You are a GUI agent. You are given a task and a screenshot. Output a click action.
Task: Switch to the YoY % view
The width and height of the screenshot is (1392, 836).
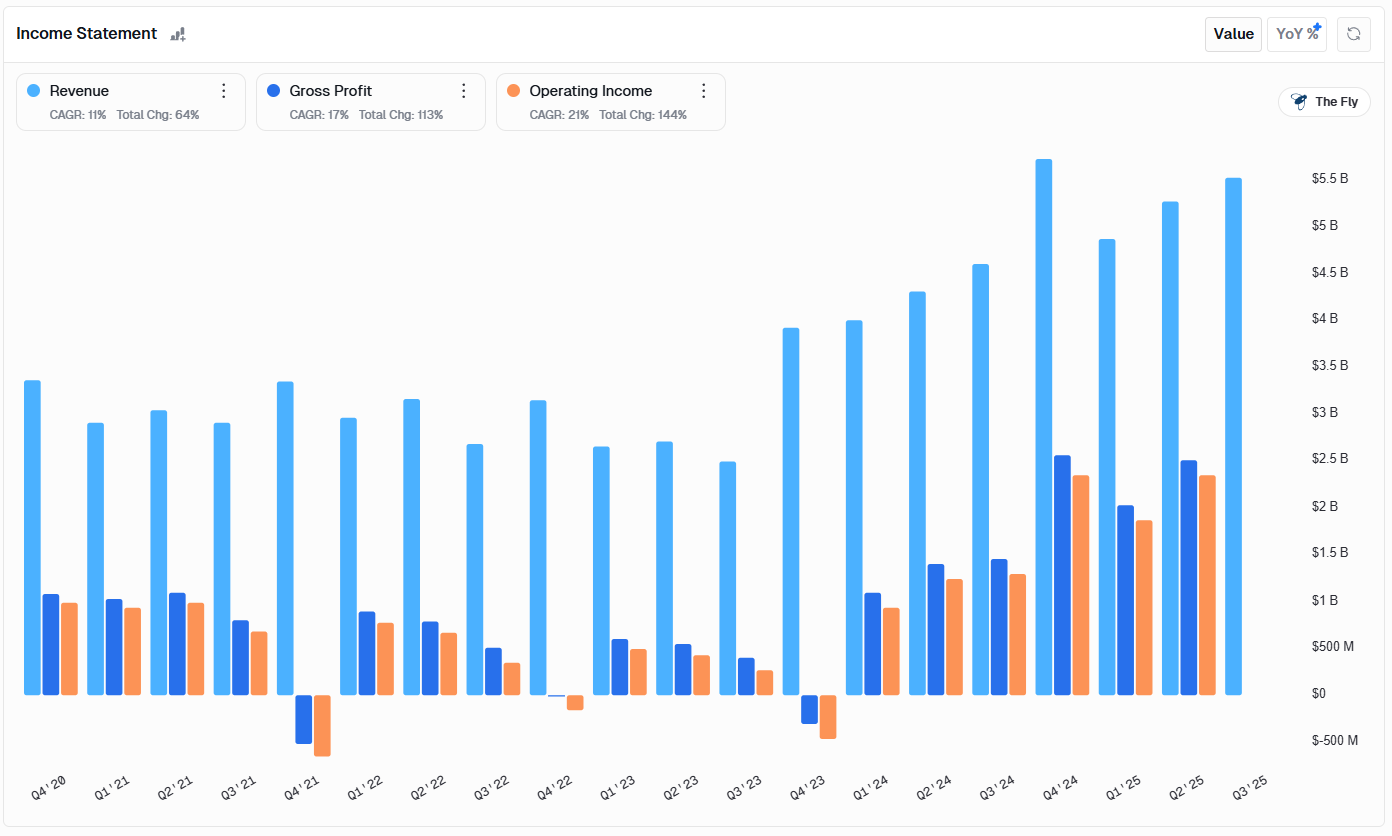point(1296,34)
